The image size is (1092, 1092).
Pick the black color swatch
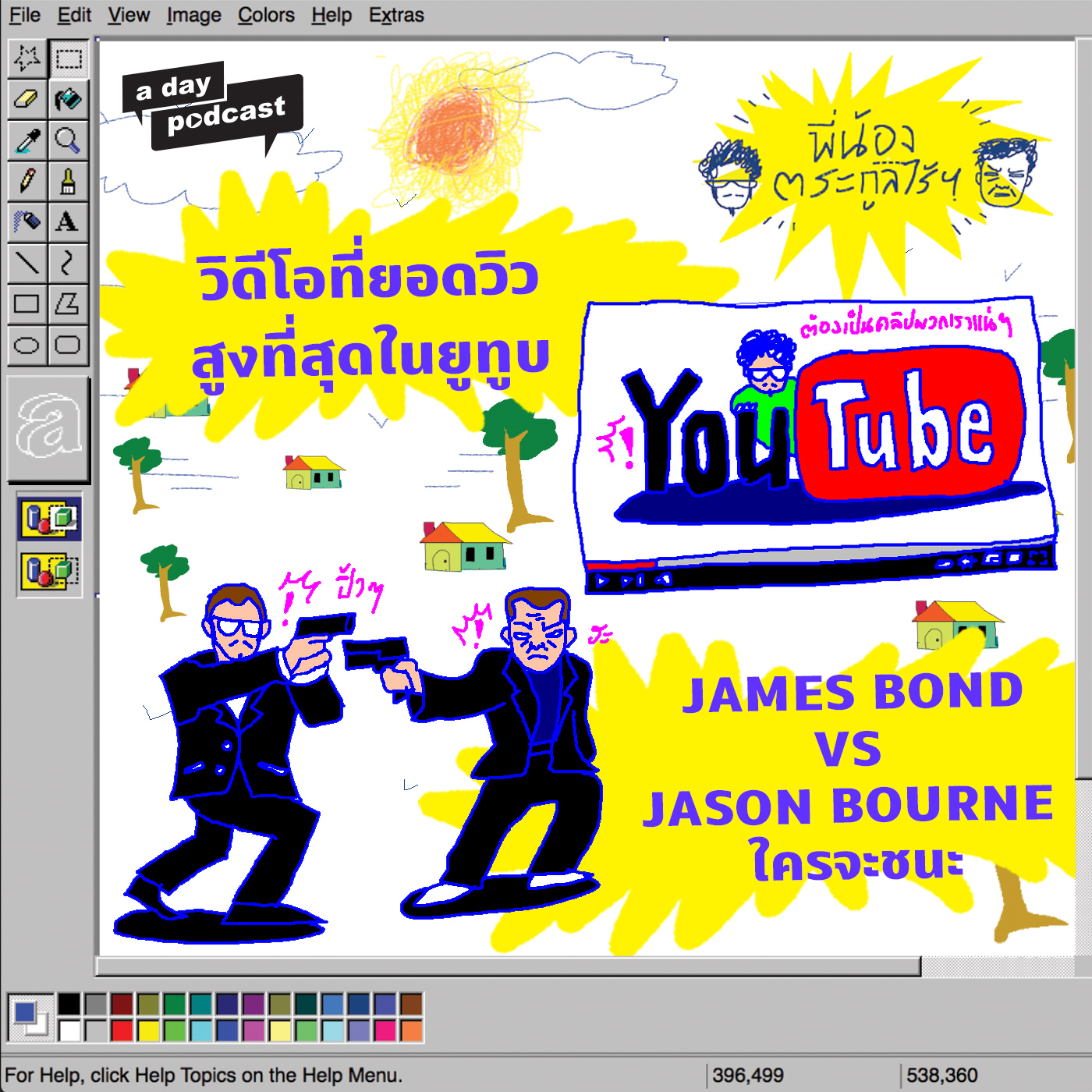(69, 1004)
